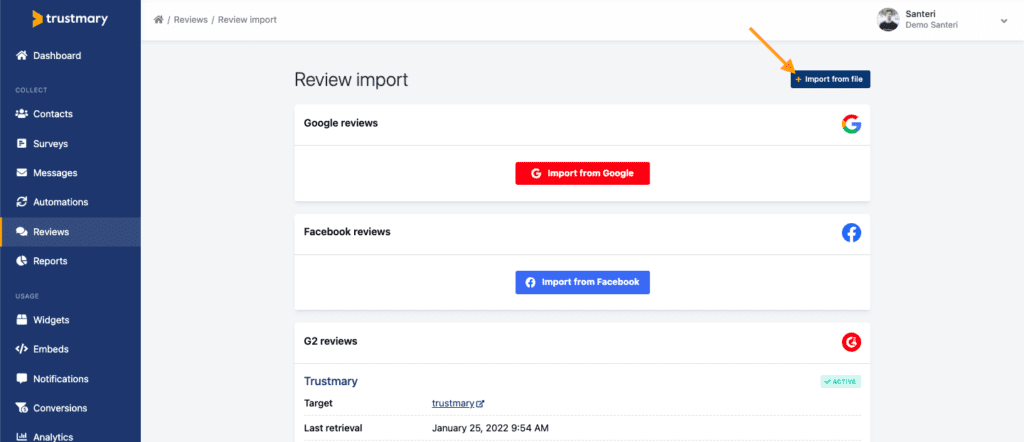Click the Facebook logo in Facebook reviews

point(851,232)
